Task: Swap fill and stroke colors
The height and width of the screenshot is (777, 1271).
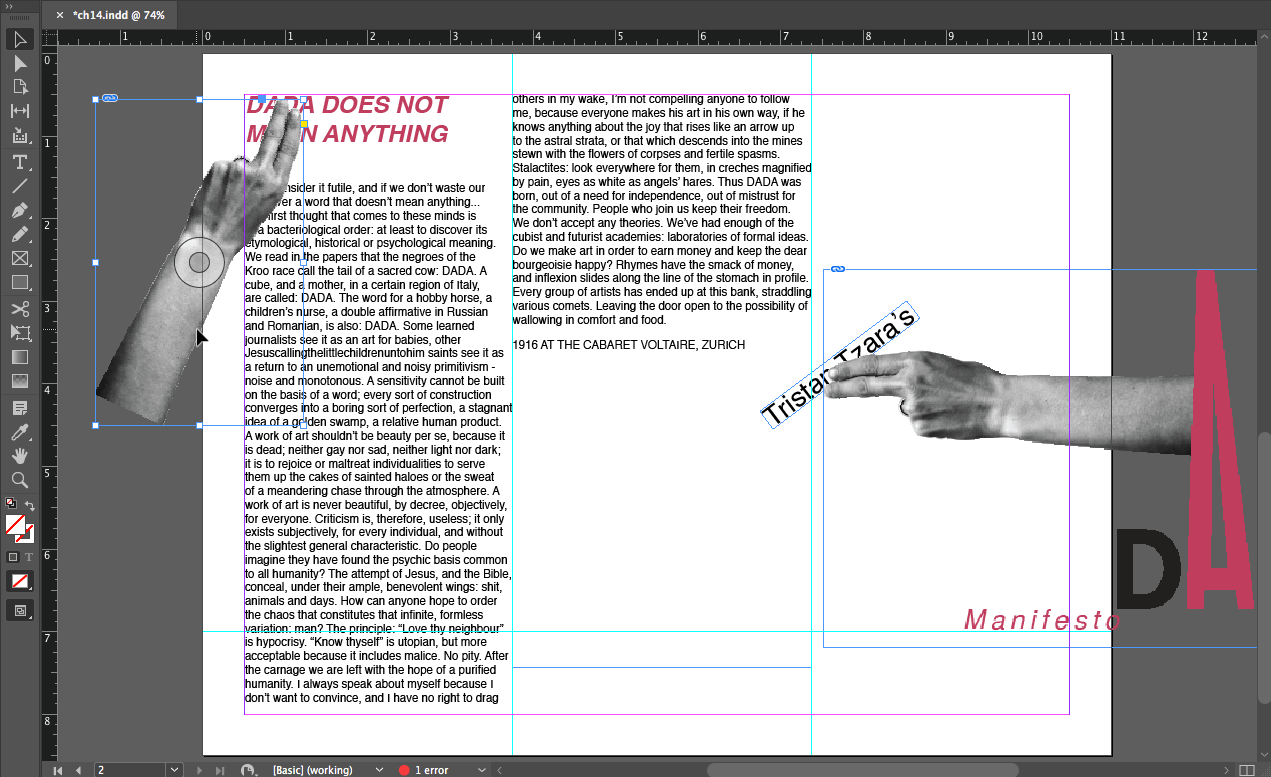Action: click(30, 507)
